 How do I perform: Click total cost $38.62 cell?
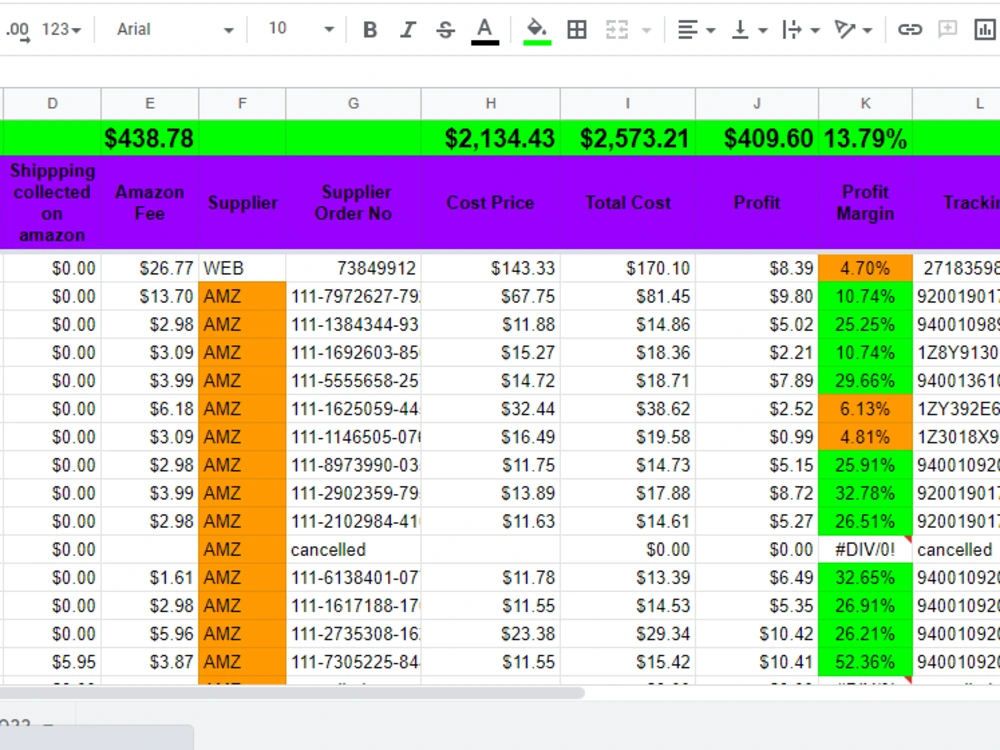coord(628,409)
